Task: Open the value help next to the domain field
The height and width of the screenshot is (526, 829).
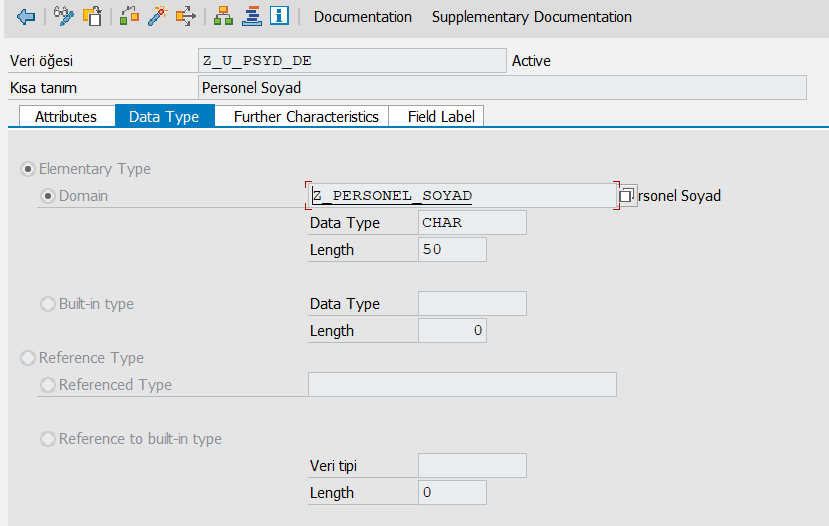Action: [x=626, y=196]
